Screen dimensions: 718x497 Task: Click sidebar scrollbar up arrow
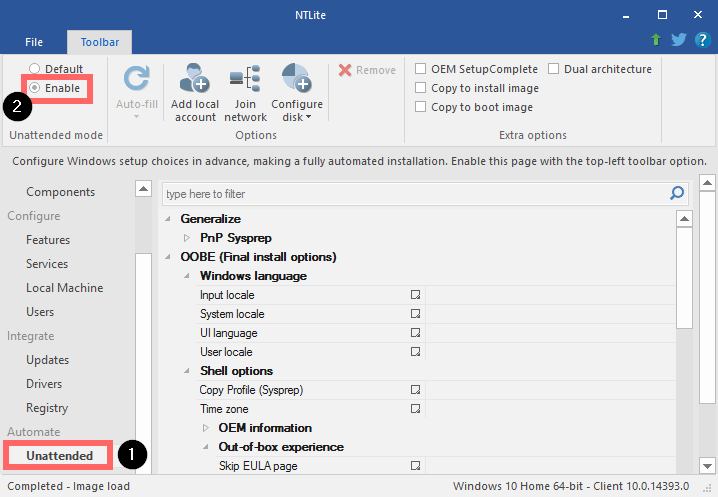pos(143,188)
